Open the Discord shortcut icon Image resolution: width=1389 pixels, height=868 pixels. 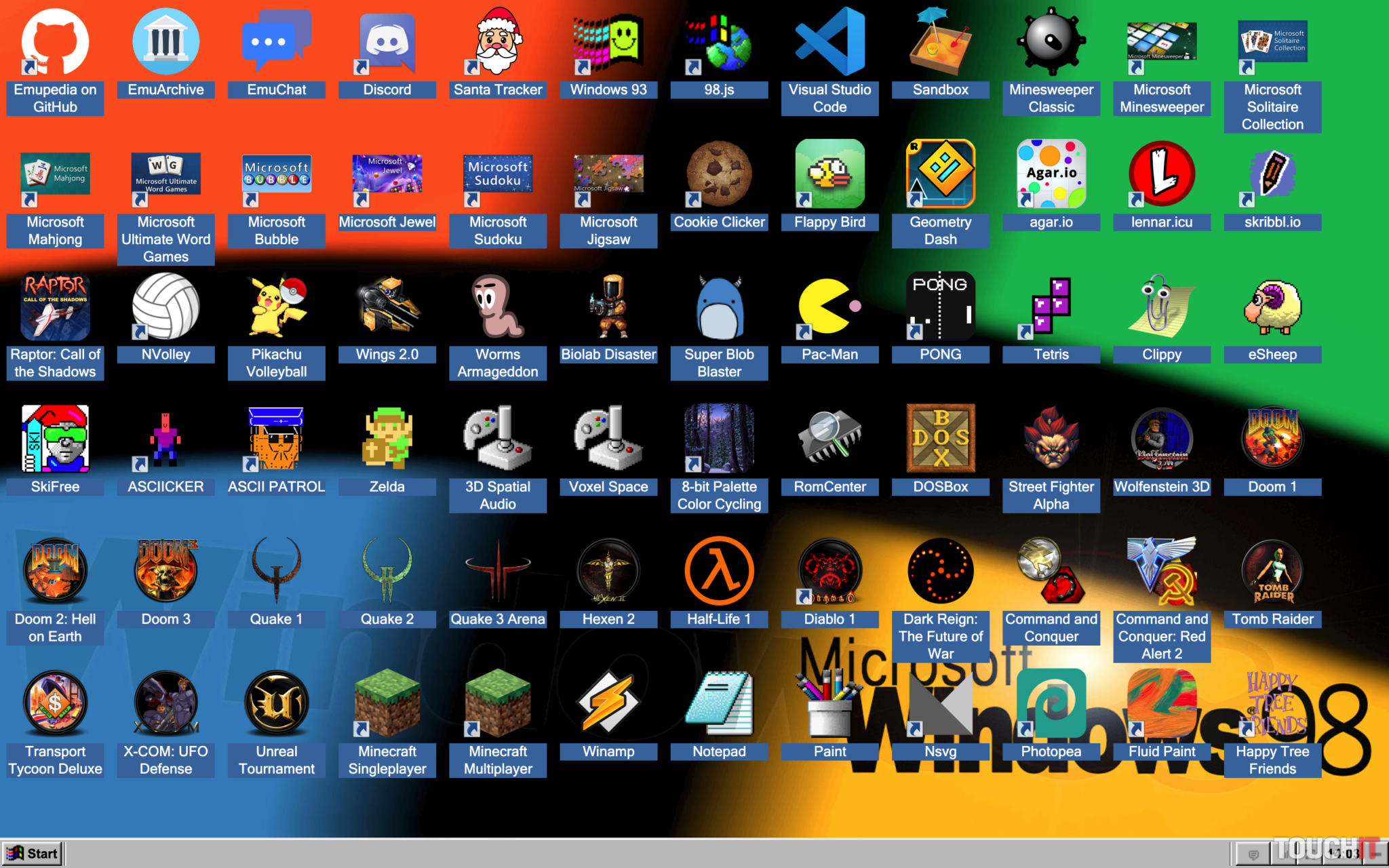[387, 42]
